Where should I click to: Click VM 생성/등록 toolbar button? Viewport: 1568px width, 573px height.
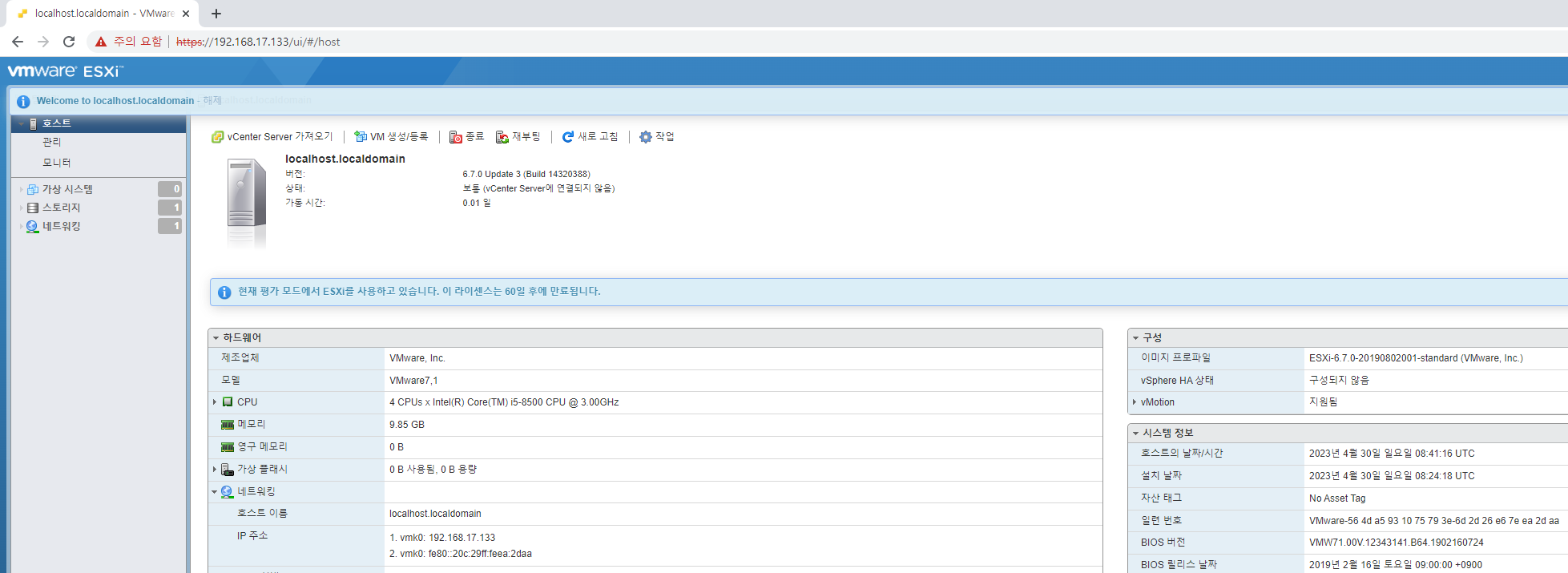coord(391,137)
